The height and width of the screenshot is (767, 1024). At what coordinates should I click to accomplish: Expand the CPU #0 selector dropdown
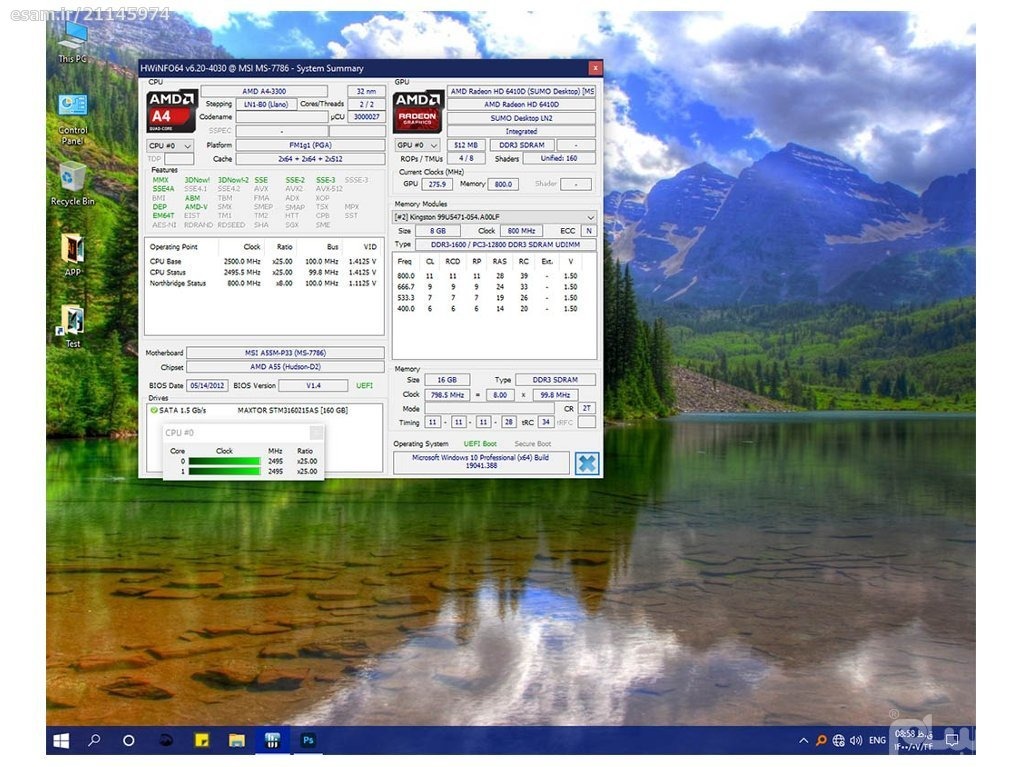[170, 145]
